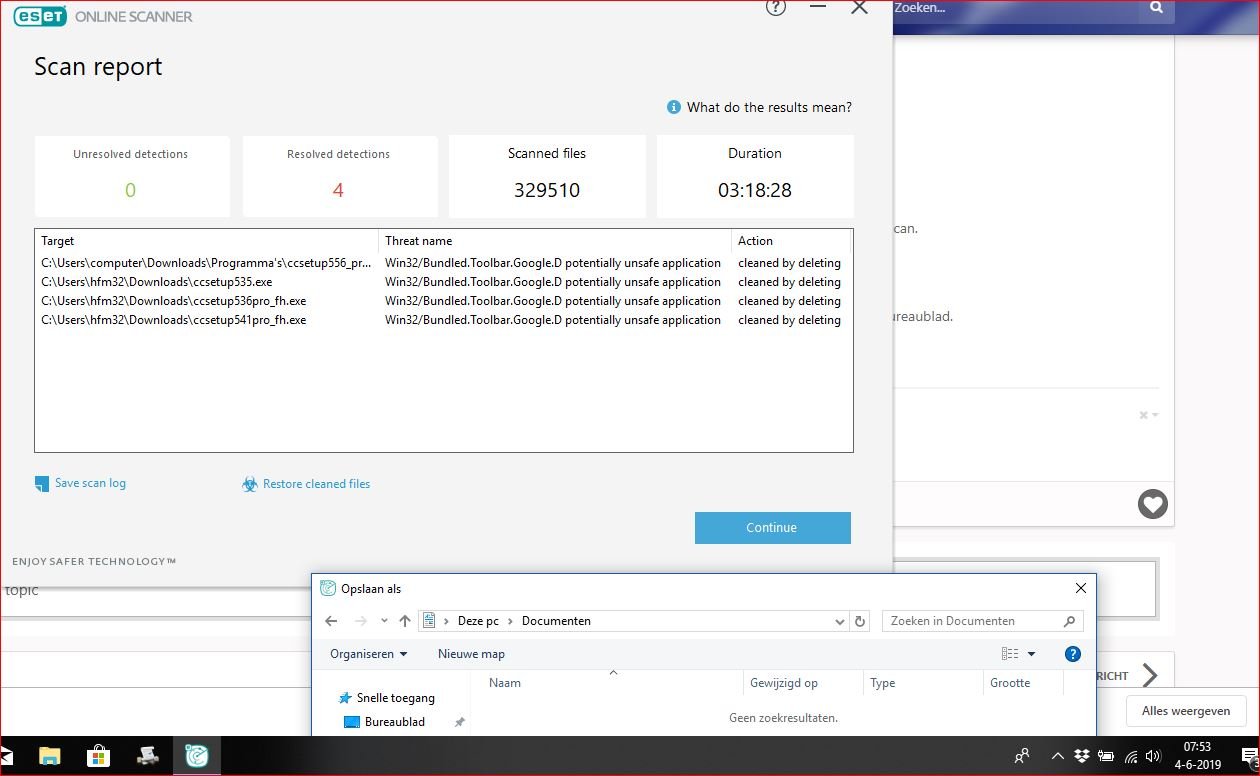Click the Save scan log link
The image size is (1260, 776).
point(90,483)
